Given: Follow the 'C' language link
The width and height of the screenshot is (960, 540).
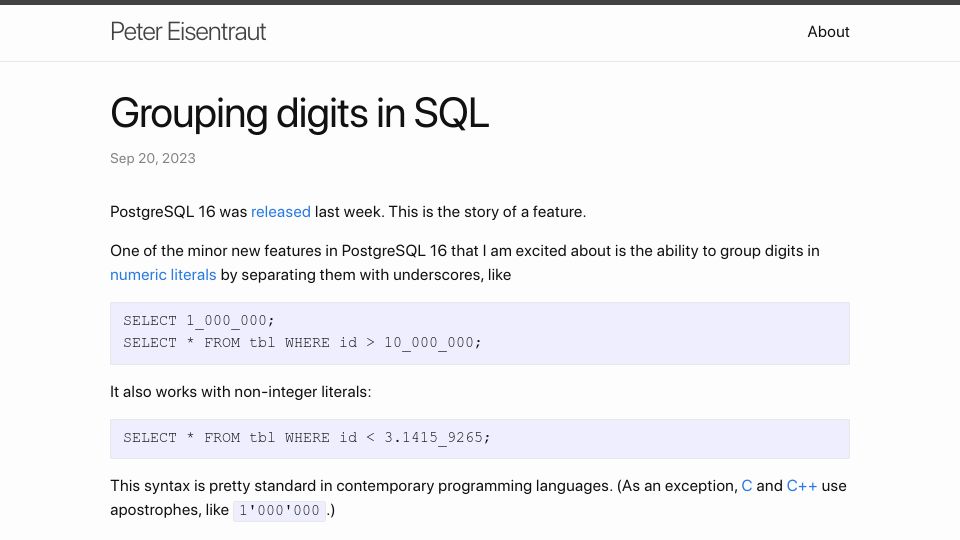Looking at the screenshot, I should 746,486.
